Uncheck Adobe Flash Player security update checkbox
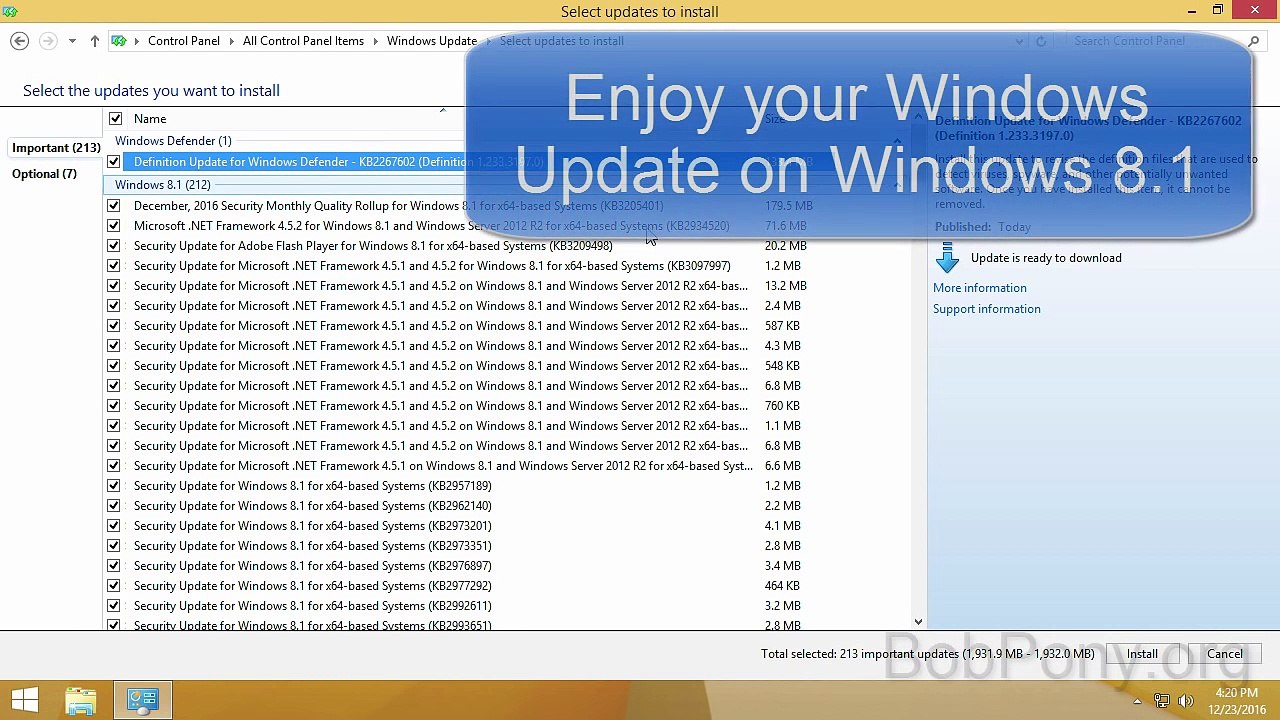Screen dimensions: 1280x720 [x=113, y=246]
